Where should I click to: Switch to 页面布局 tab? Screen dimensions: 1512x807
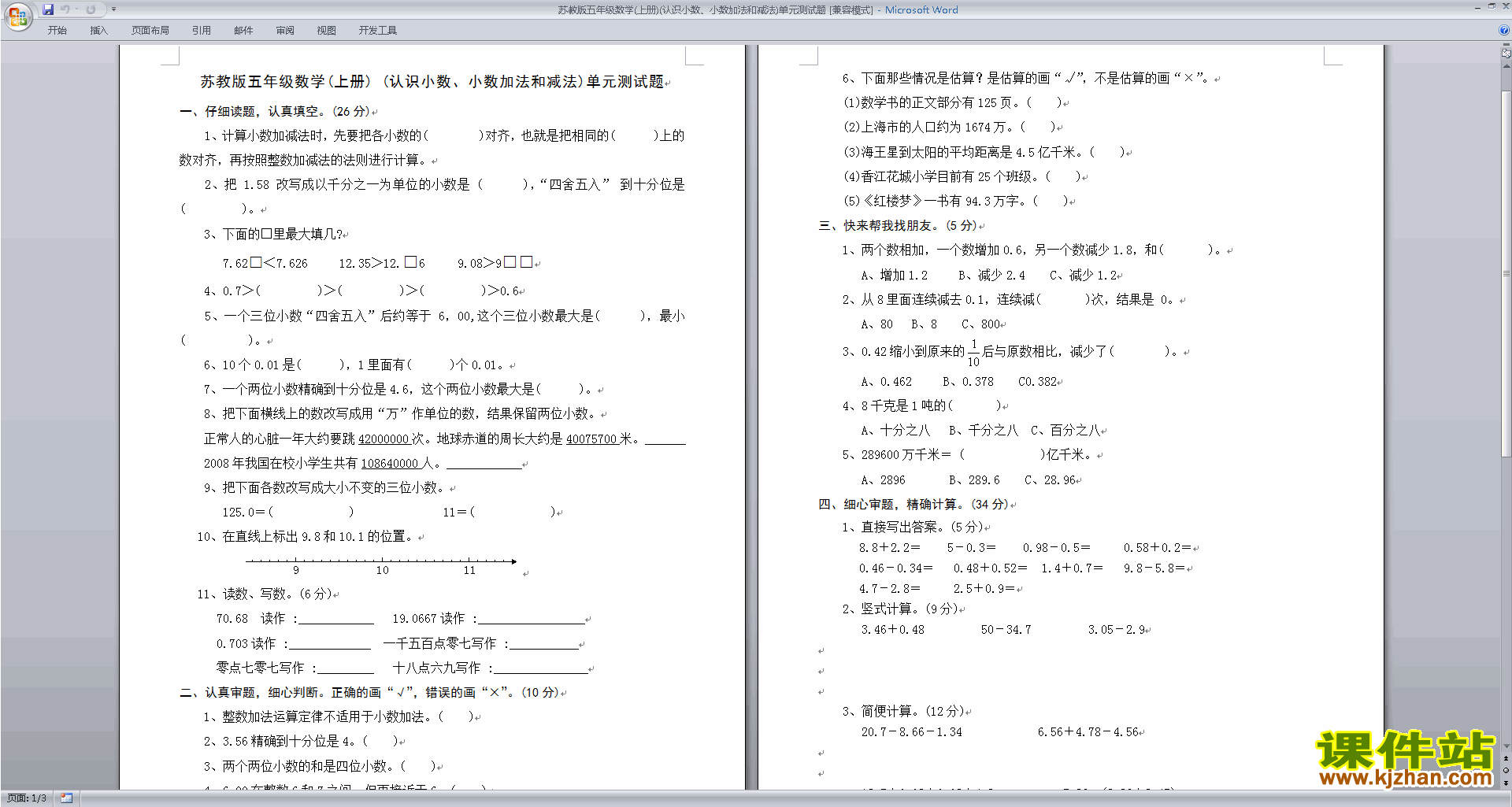(x=150, y=31)
